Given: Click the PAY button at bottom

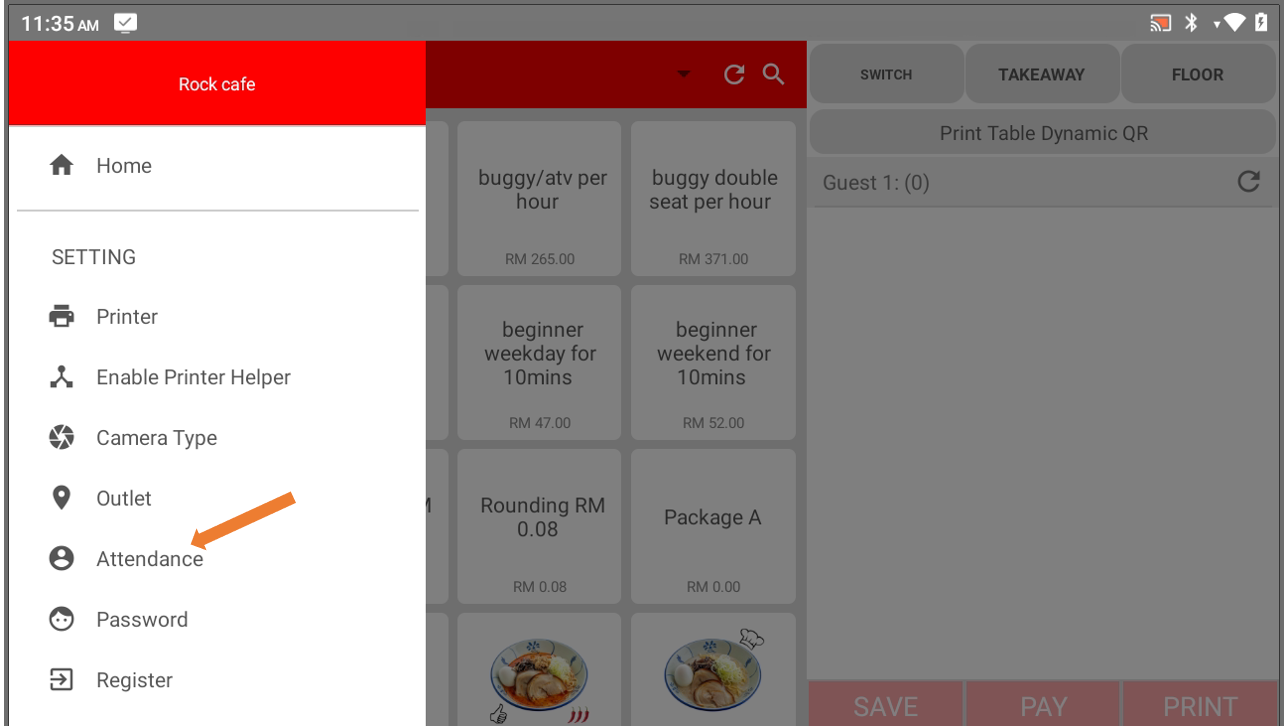Looking at the screenshot, I should (x=1043, y=705).
